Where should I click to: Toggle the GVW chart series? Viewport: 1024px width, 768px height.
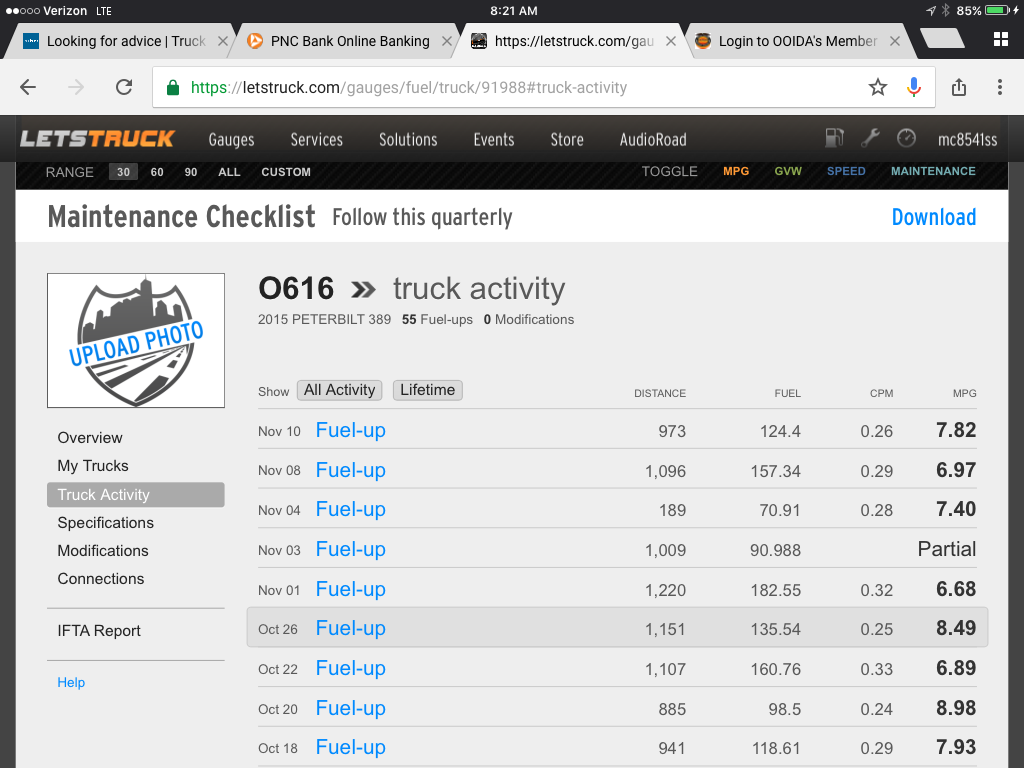pos(788,171)
